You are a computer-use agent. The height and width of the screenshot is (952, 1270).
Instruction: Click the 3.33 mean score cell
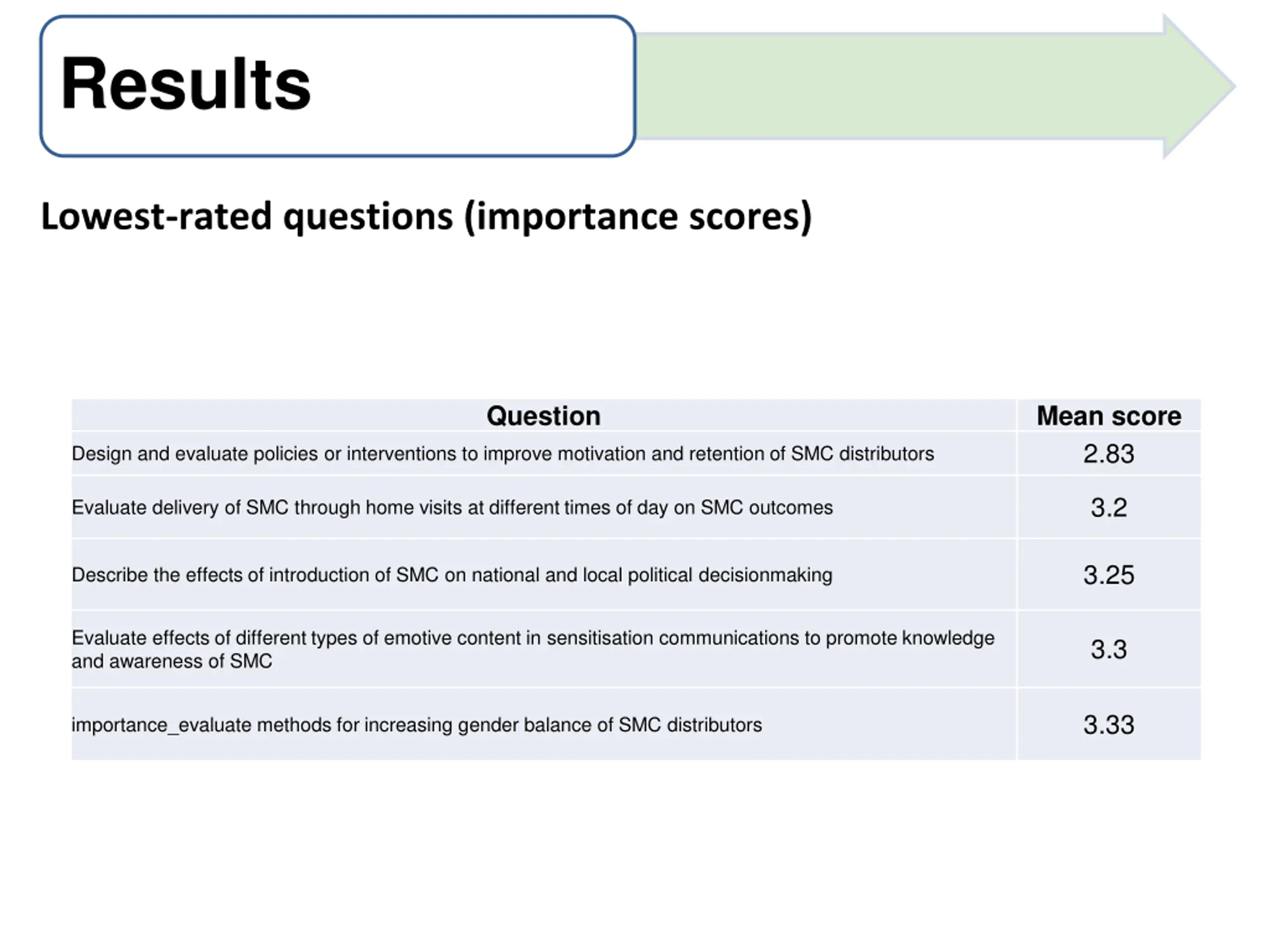pyautogui.click(x=1109, y=725)
